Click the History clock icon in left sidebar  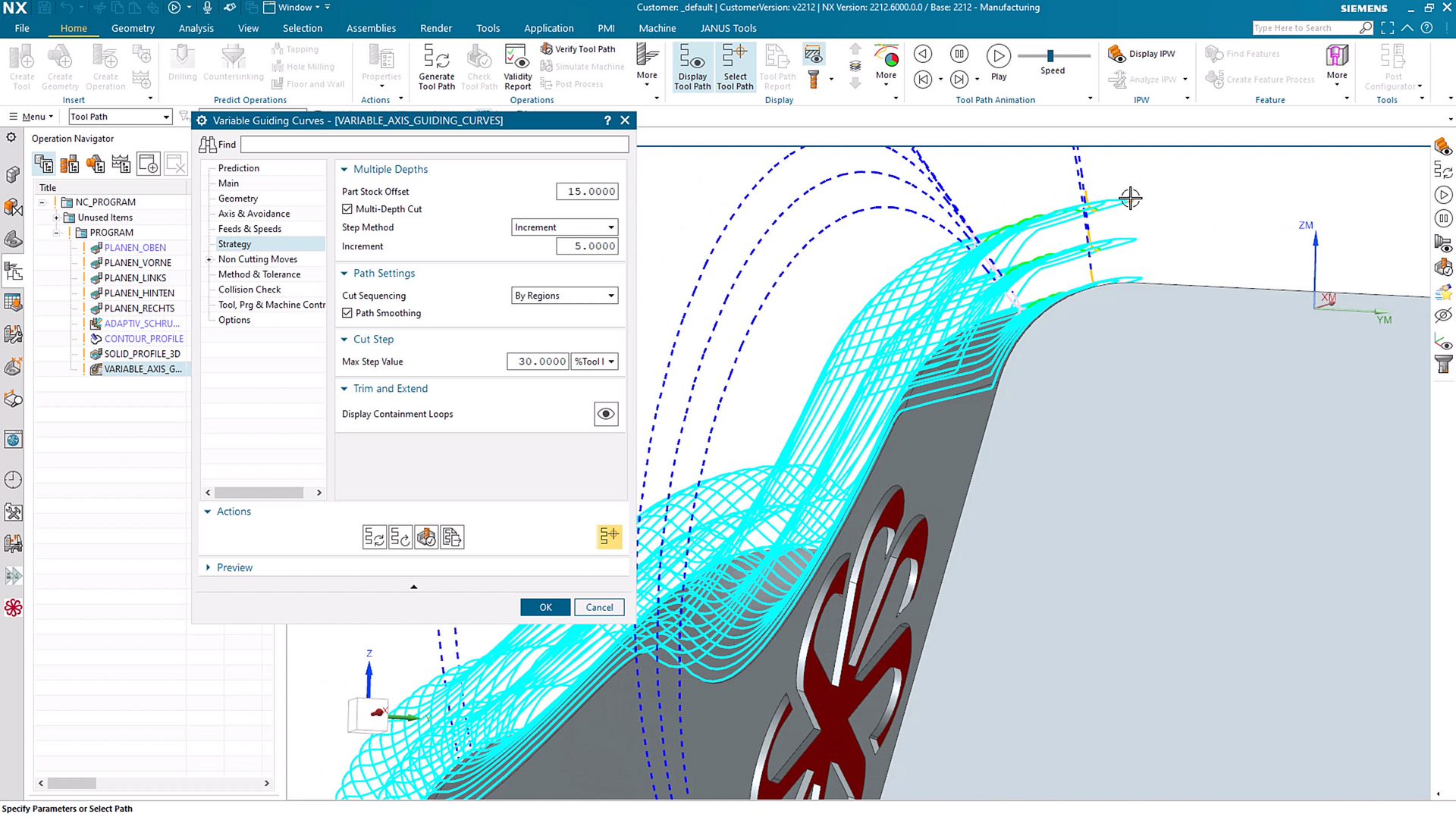13,480
